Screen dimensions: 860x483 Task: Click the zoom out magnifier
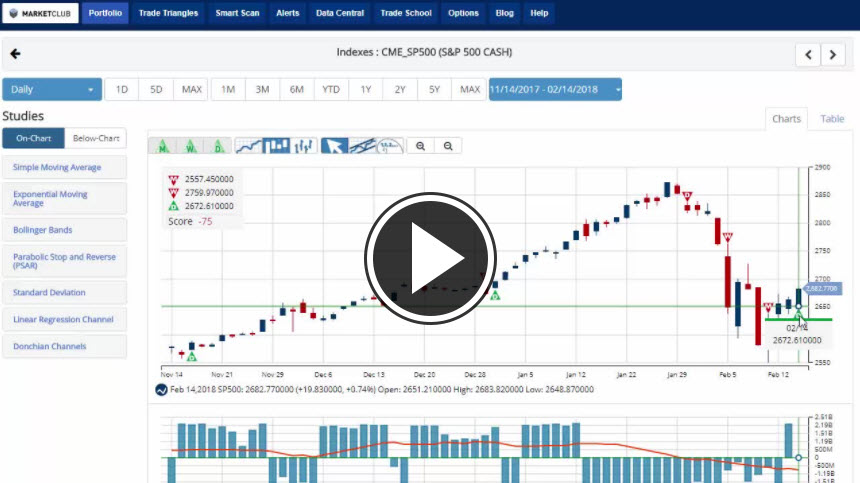point(448,146)
